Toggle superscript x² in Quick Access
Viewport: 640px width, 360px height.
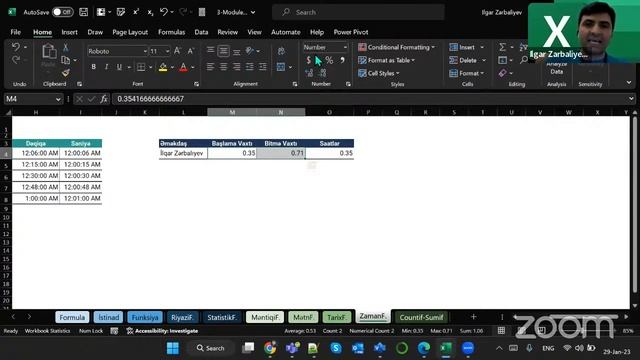pos(136,12)
